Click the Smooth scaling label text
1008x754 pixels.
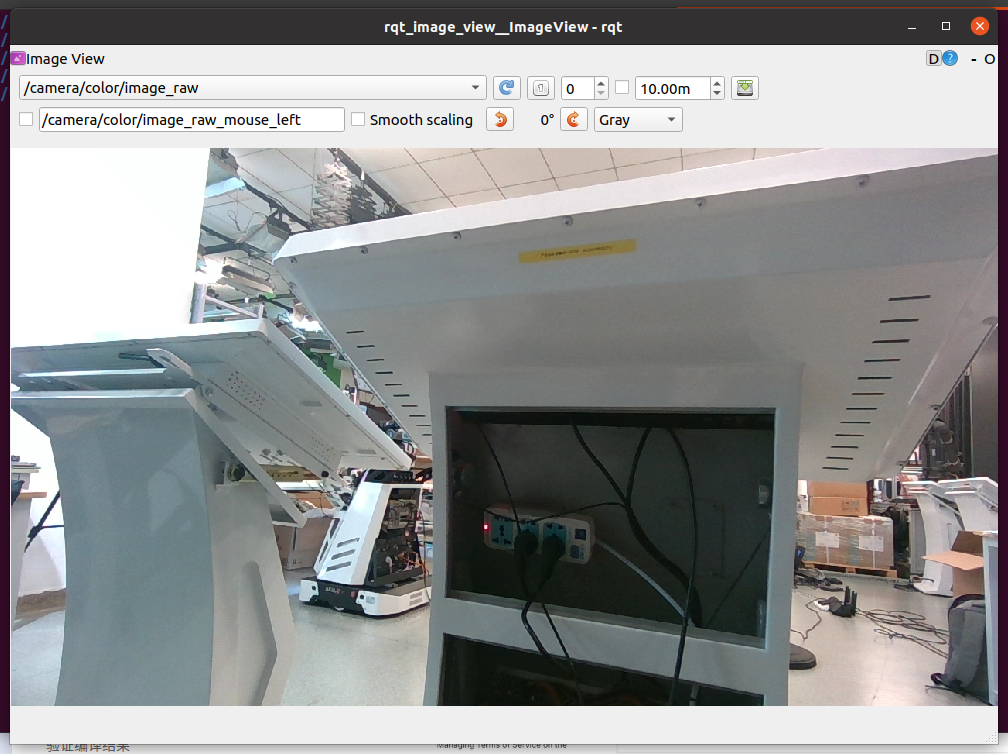pyautogui.click(x=421, y=120)
